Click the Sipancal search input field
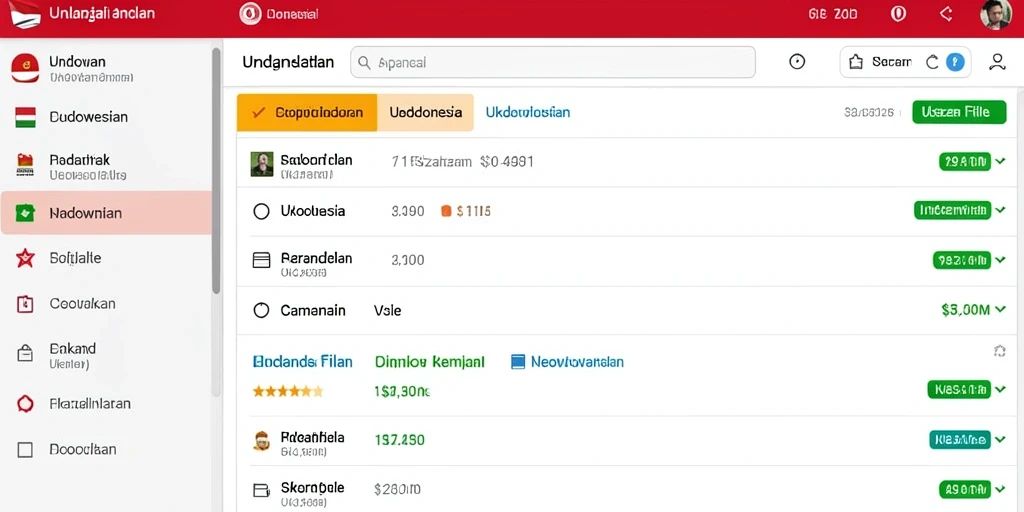 (x=553, y=62)
